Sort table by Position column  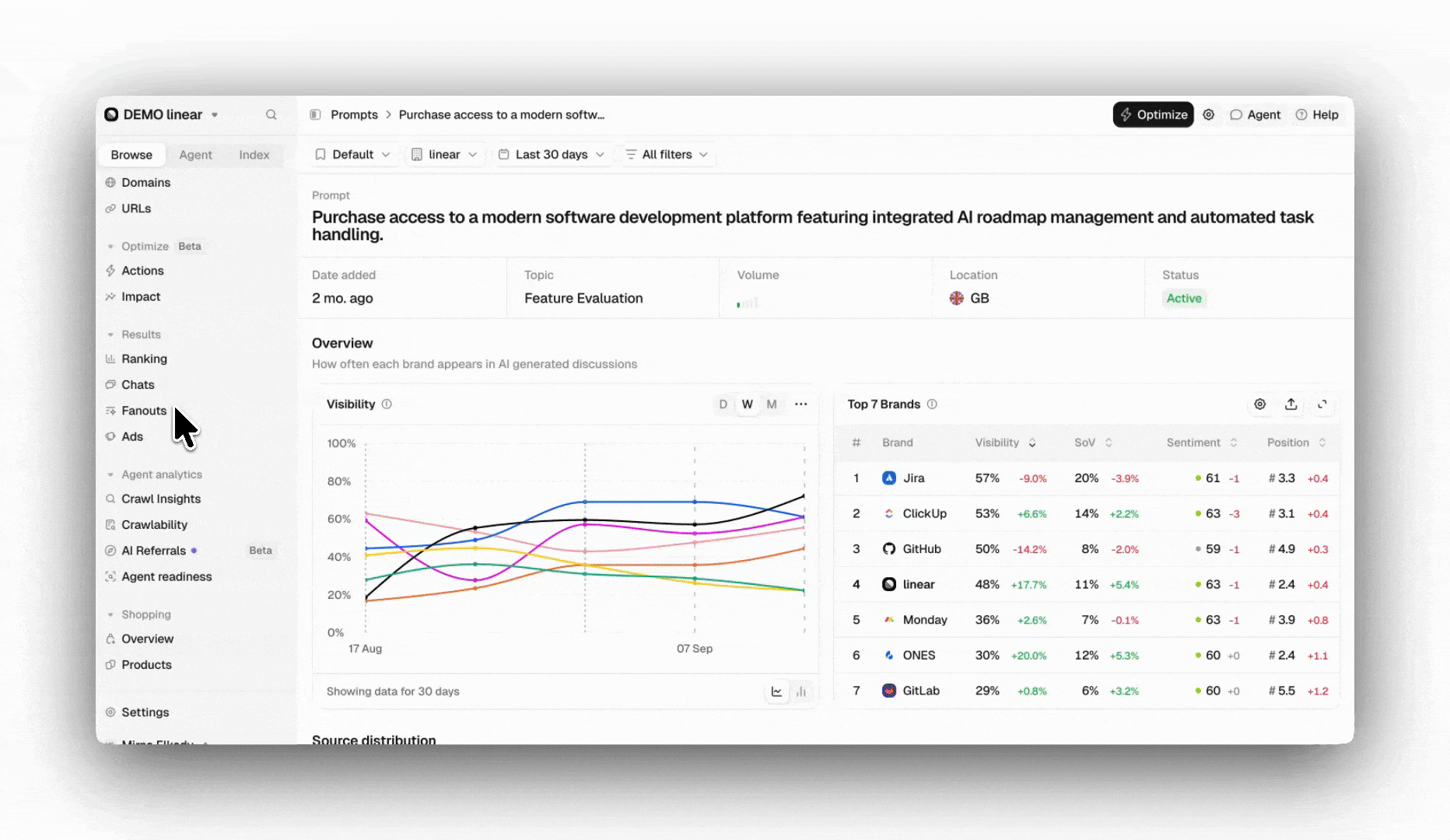[1296, 443]
